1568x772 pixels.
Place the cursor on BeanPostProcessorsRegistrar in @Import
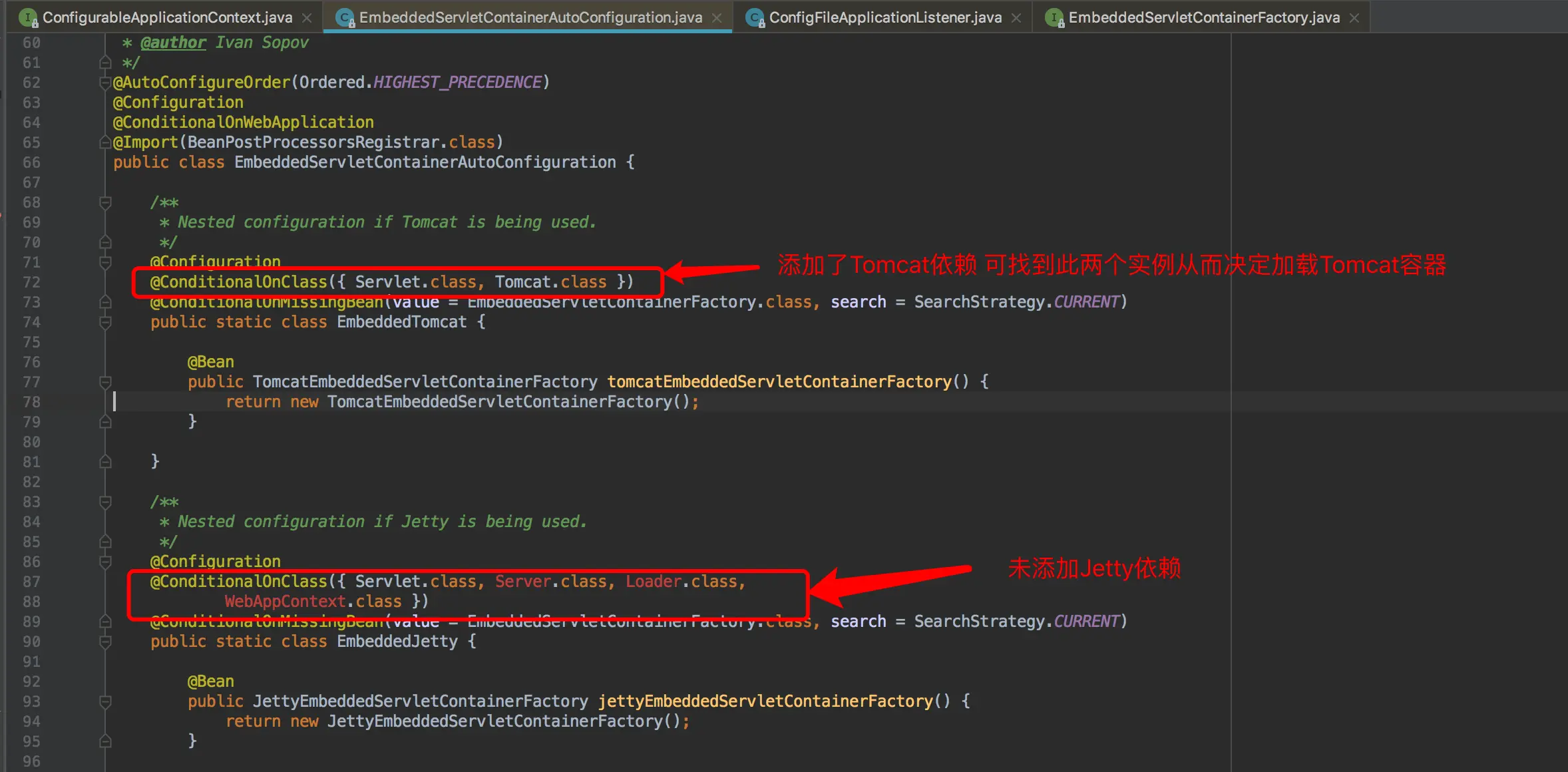[x=313, y=142]
